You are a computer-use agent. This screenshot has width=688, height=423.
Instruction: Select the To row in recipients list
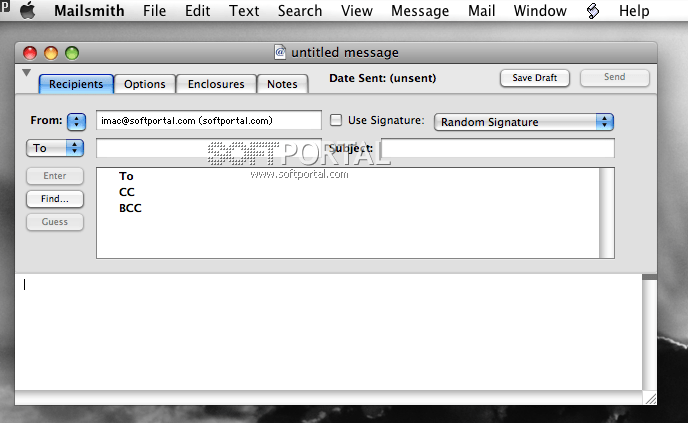(348, 176)
